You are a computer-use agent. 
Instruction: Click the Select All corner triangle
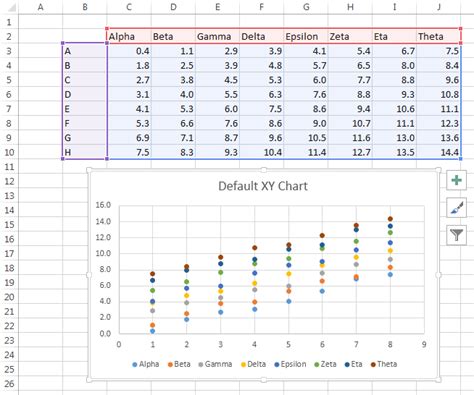pos(11,7)
